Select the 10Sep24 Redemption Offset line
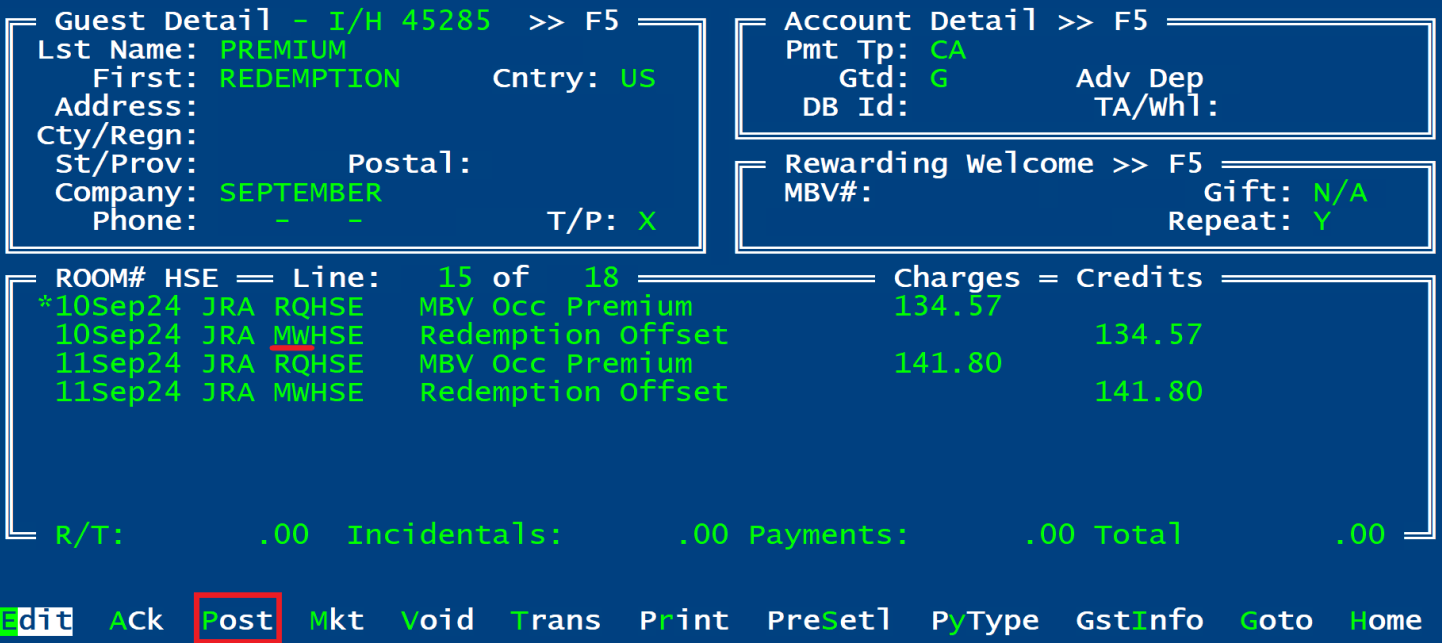 point(573,335)
